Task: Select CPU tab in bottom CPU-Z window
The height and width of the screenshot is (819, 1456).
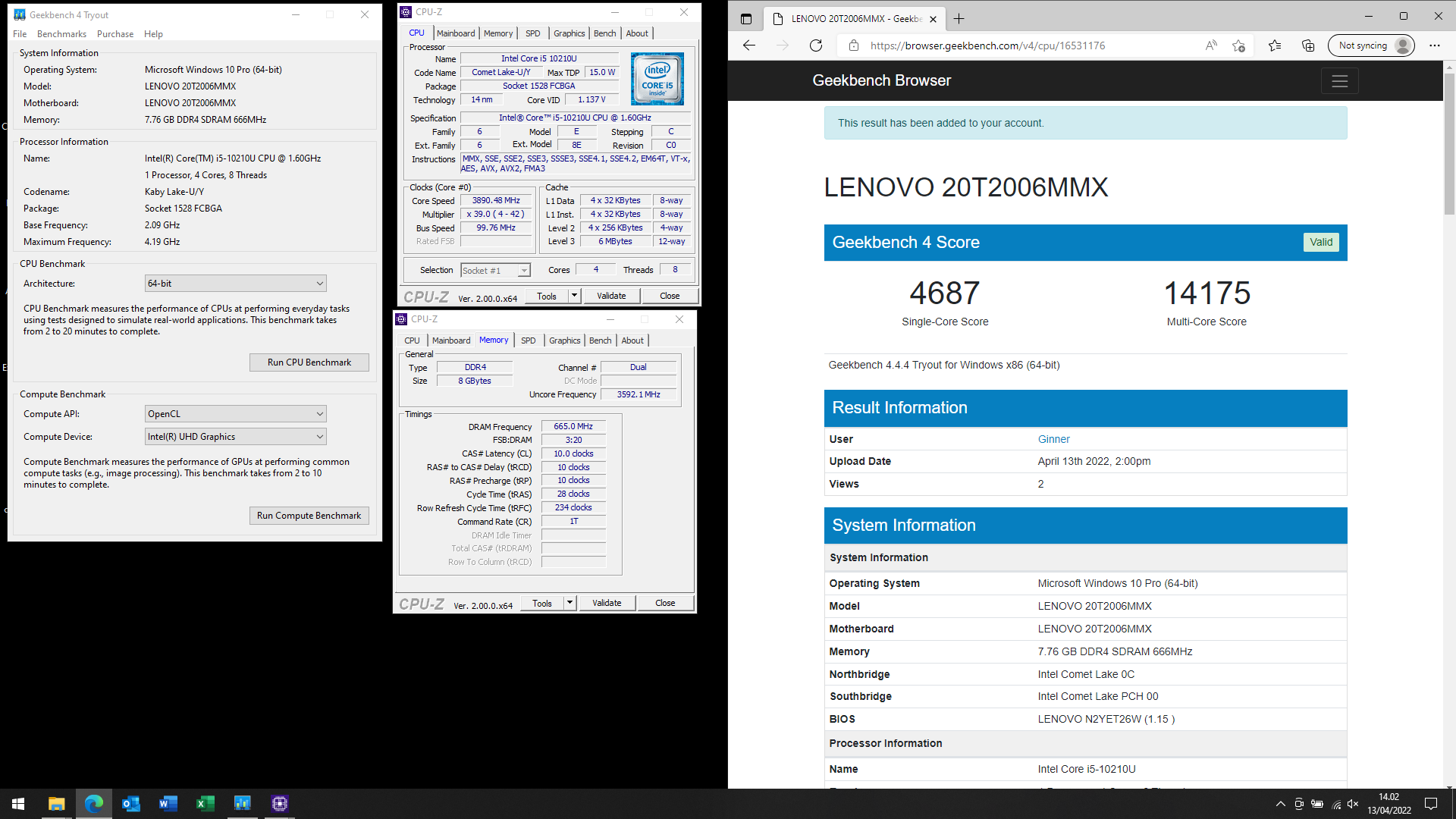Action: (x=412, y=340)
